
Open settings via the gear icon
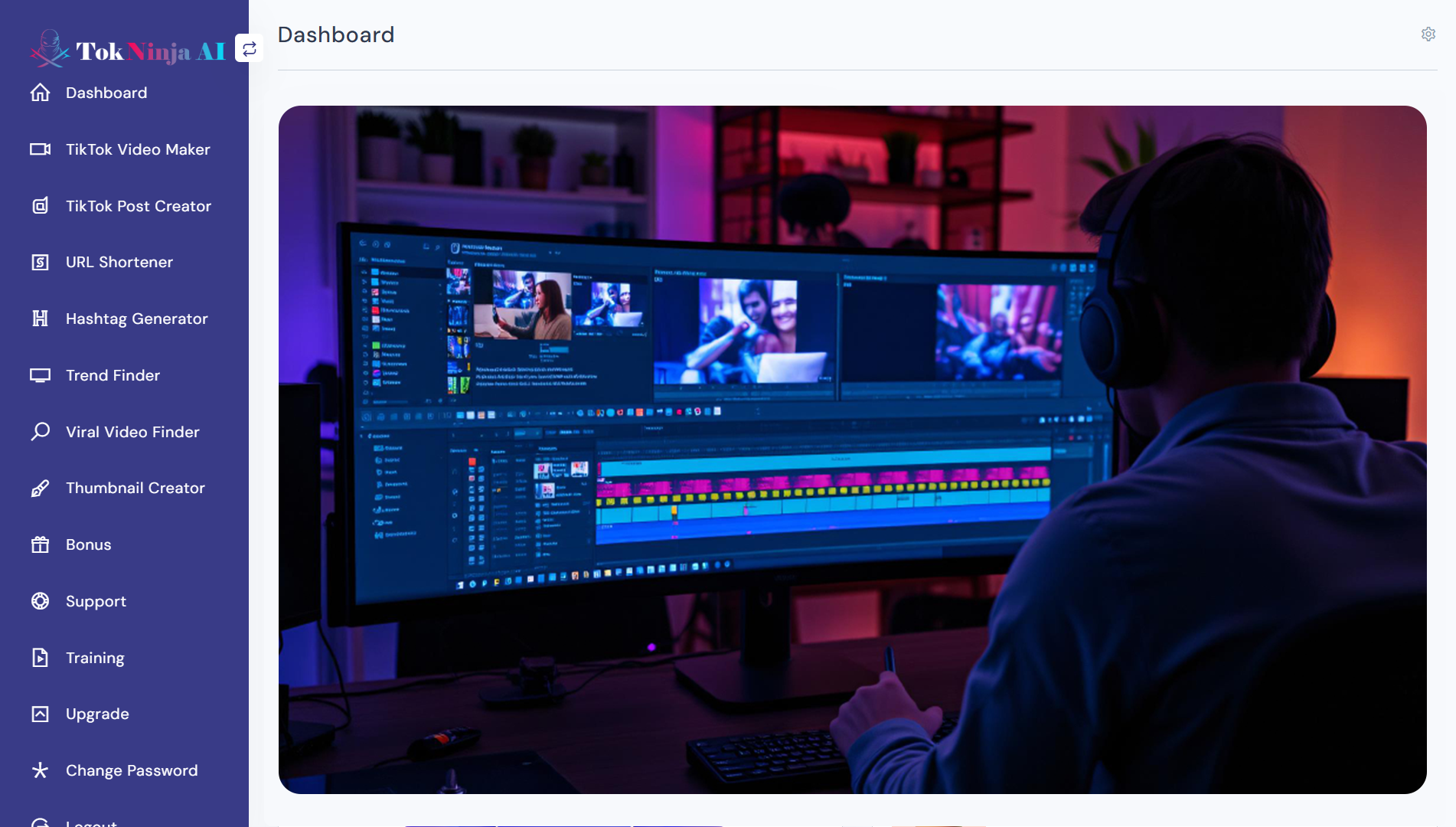pyautogui.click(x=1428, y=34)
